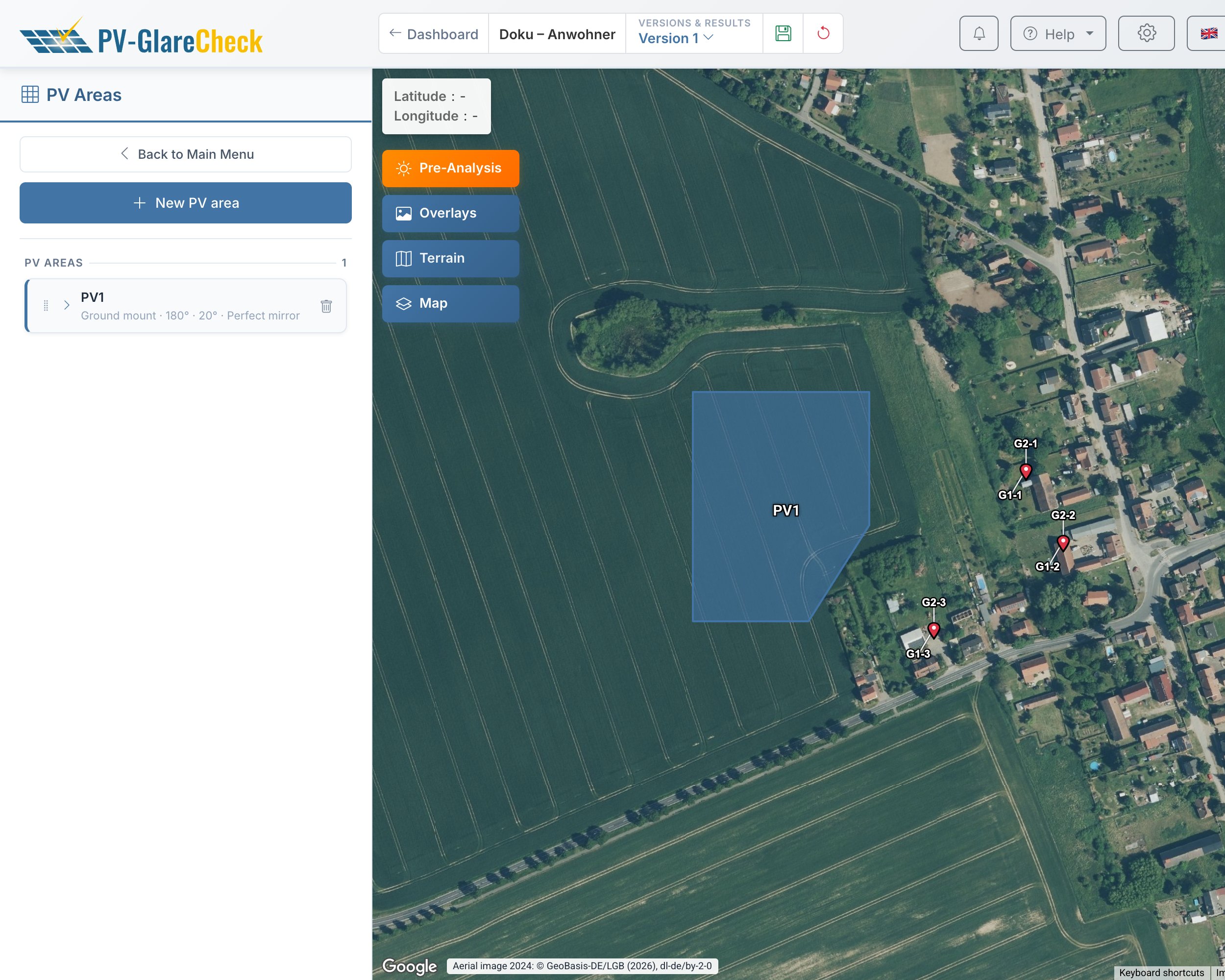Click the PV Areas grid icon
Image resolution: width=1225 pixels, height=980 pixels.
(x=30, y=94)
